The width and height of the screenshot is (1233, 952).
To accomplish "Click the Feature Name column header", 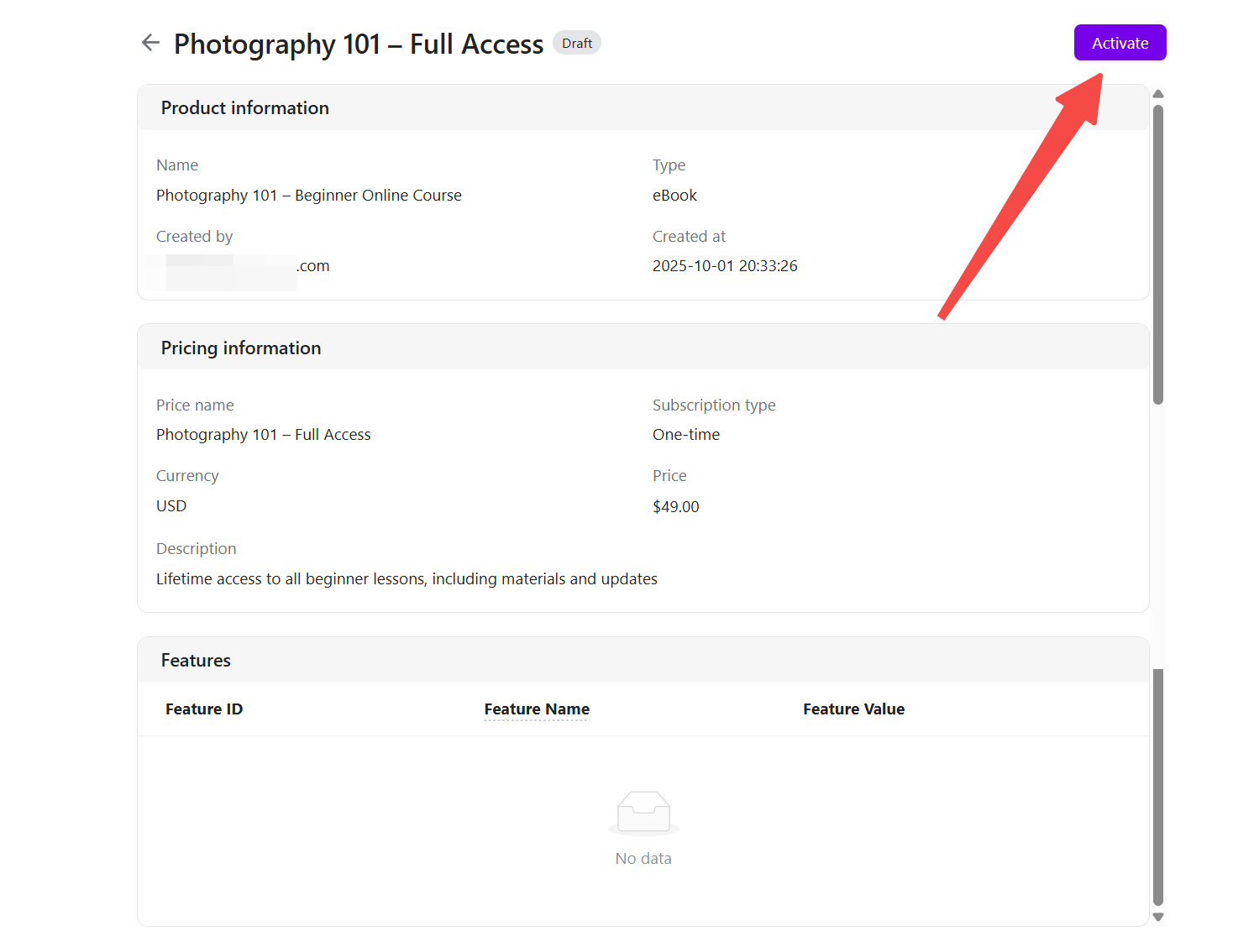I will point(537,709).
